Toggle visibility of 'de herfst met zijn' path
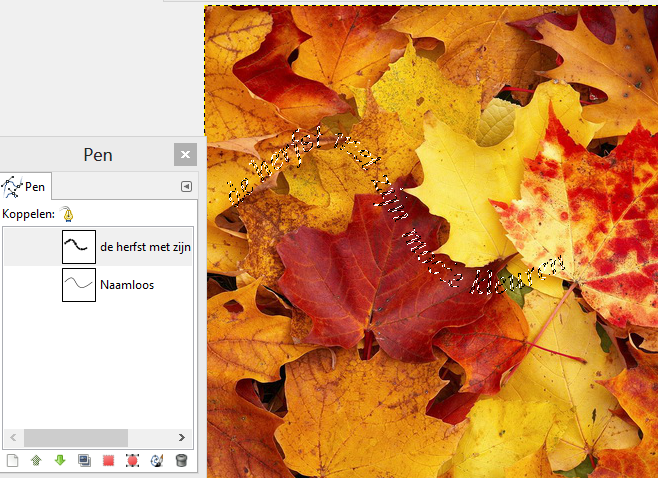The image size is (658, 478). point(17,246)
